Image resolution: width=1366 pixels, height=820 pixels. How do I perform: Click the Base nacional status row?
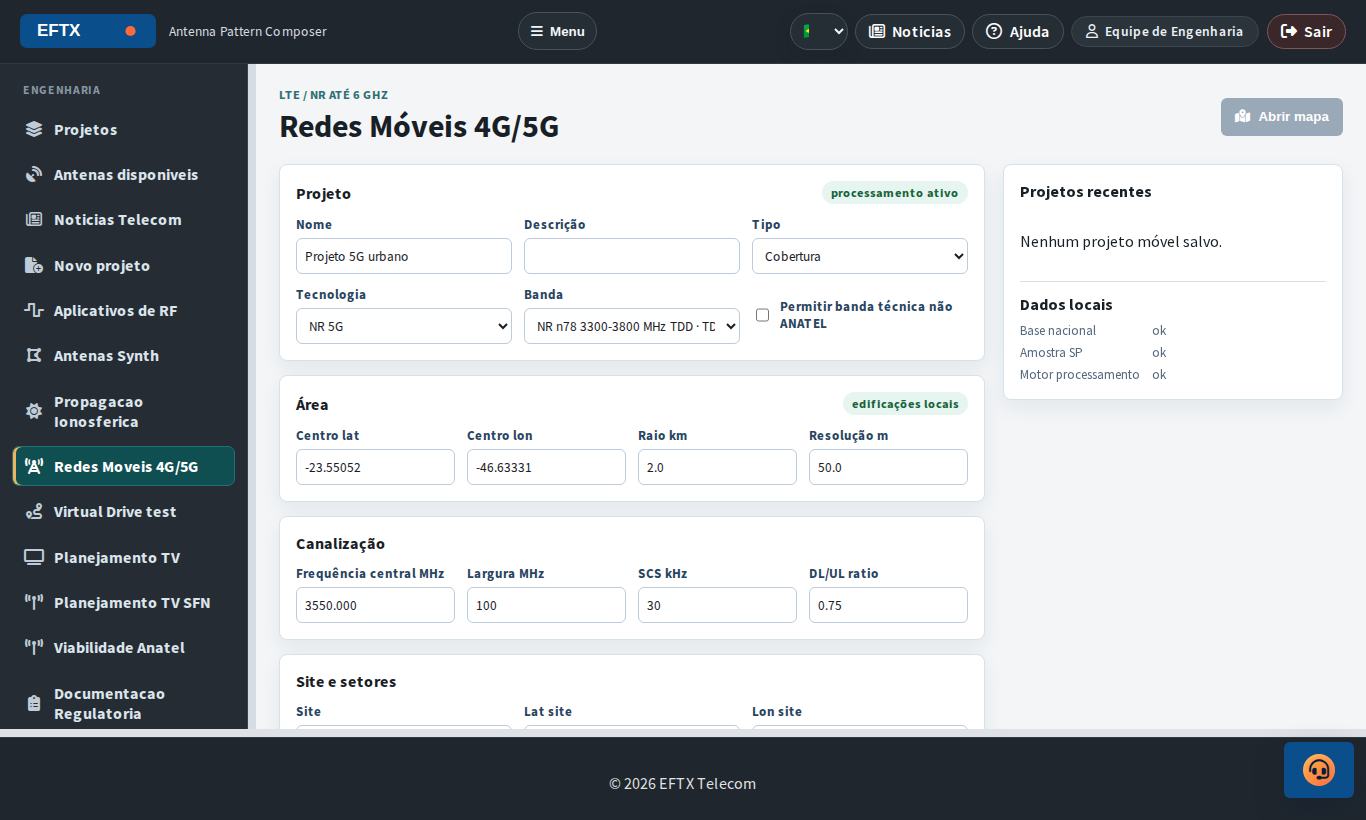point(1173,330)
